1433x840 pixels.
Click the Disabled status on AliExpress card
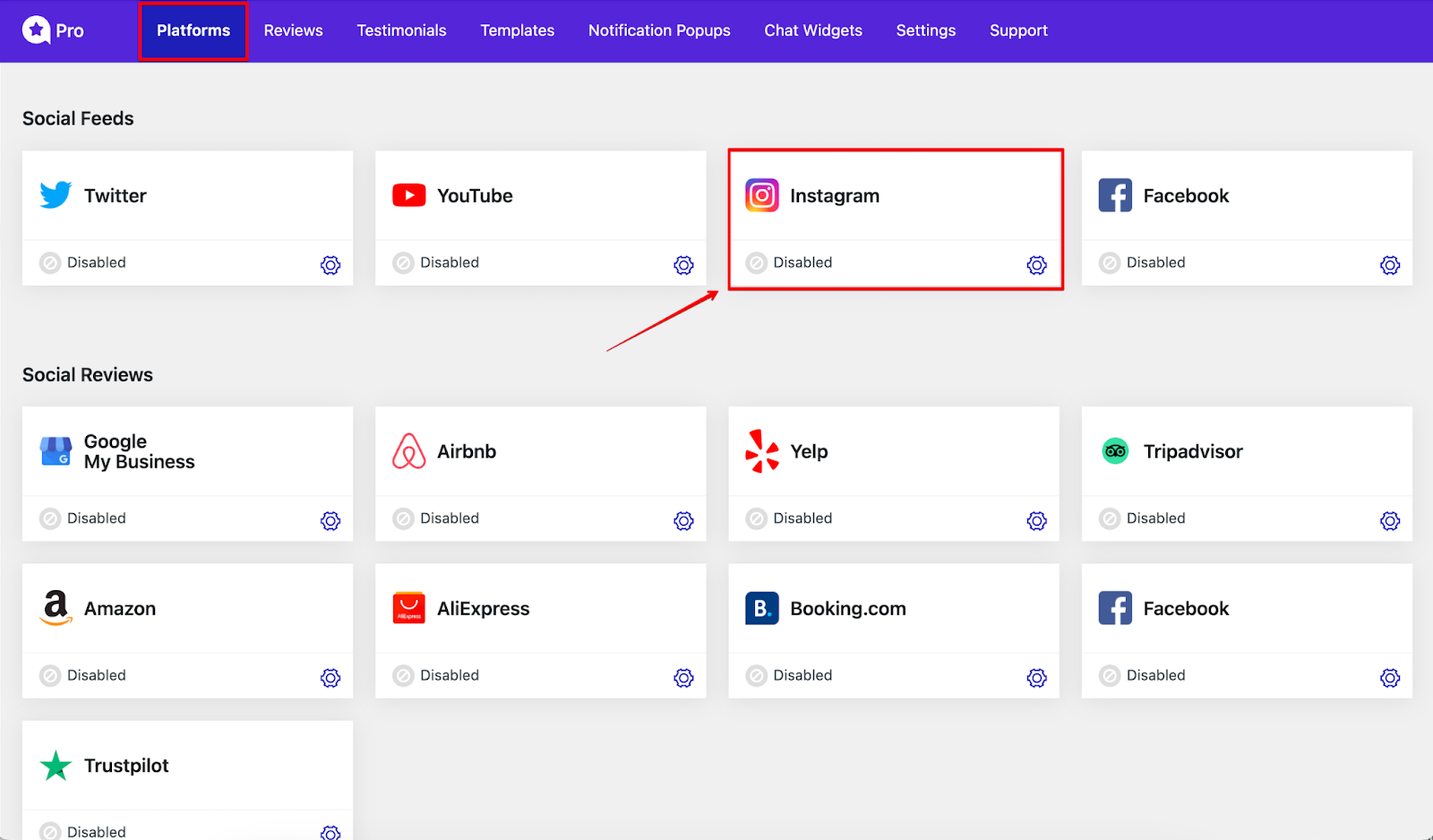coord(436,675)
